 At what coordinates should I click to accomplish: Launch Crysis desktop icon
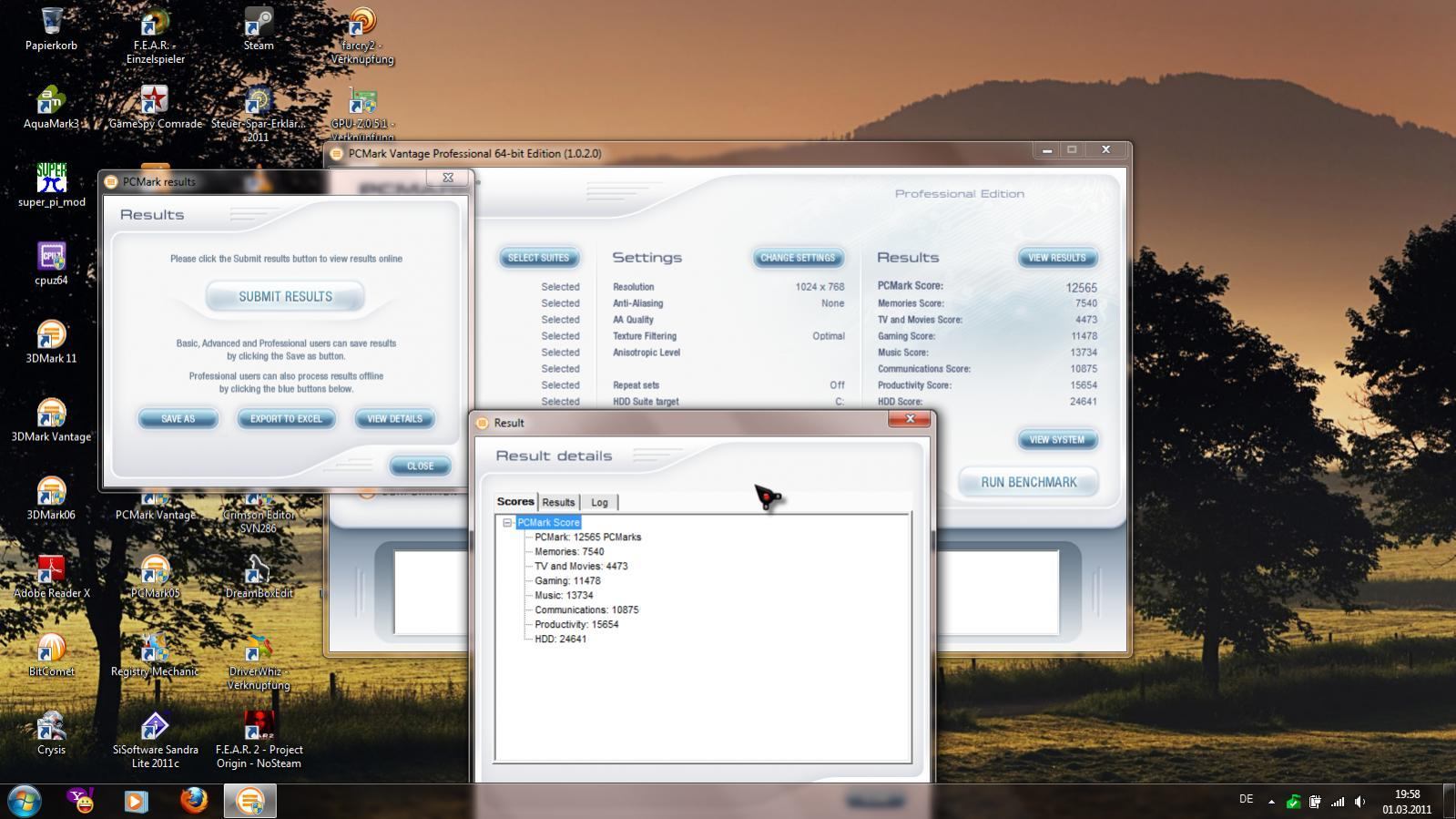pos(51,735)
